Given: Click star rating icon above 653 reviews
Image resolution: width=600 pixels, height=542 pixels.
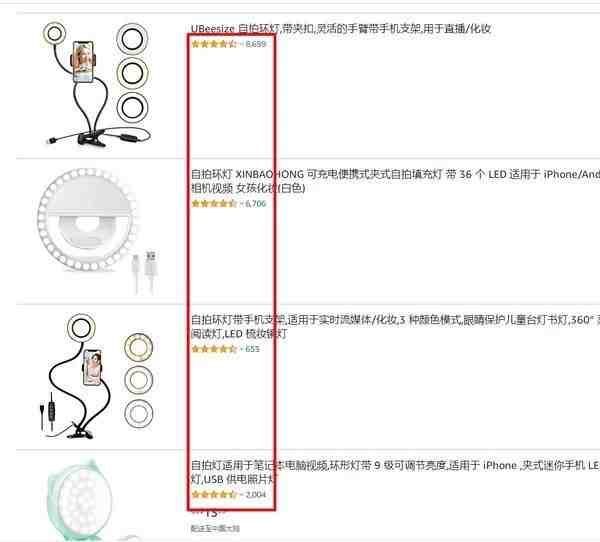Looking at the screenshot, I should pos(214,349).
